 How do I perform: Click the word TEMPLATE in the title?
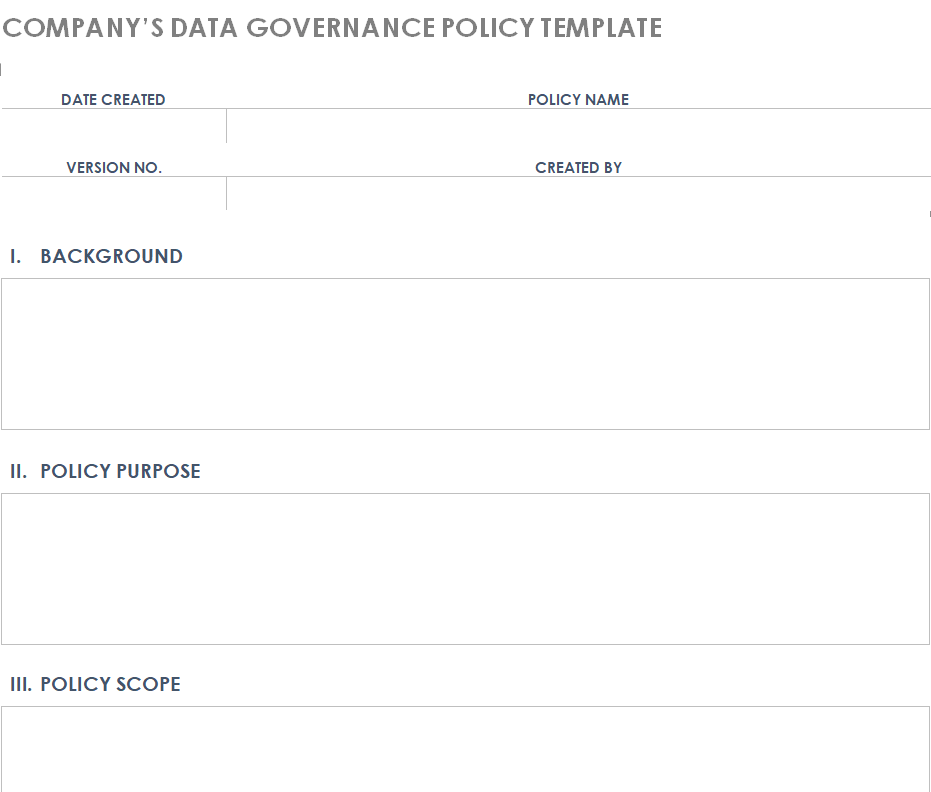pos(601,28)
